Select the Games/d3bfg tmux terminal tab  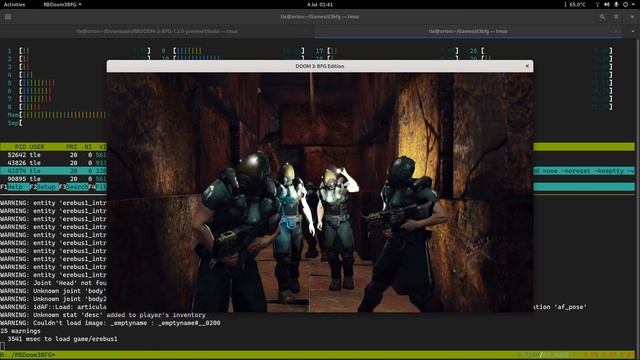pyautogui.click(x=468, y=31)
